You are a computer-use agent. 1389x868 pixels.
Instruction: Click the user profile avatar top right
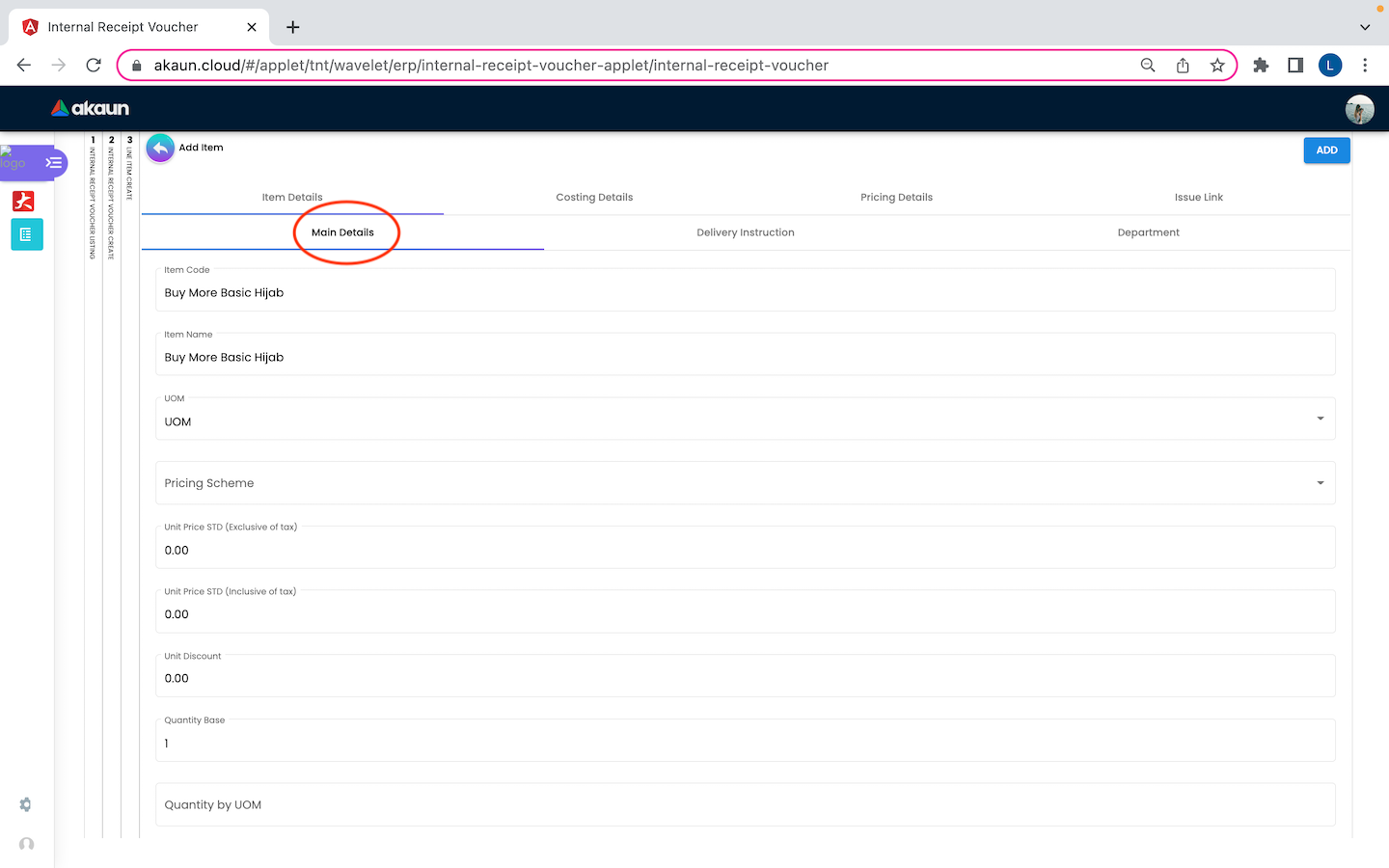point(1359,109)
